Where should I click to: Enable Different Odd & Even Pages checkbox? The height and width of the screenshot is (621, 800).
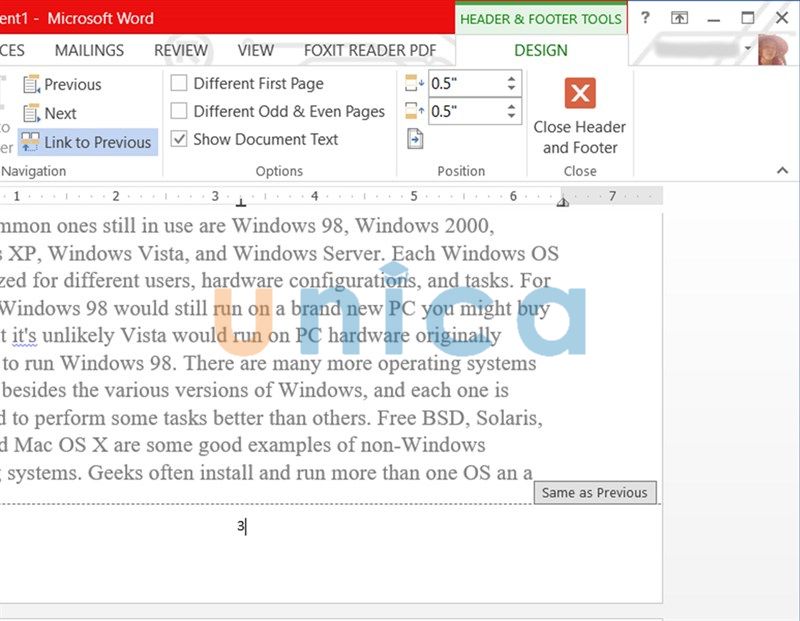(x=179, y=111)
